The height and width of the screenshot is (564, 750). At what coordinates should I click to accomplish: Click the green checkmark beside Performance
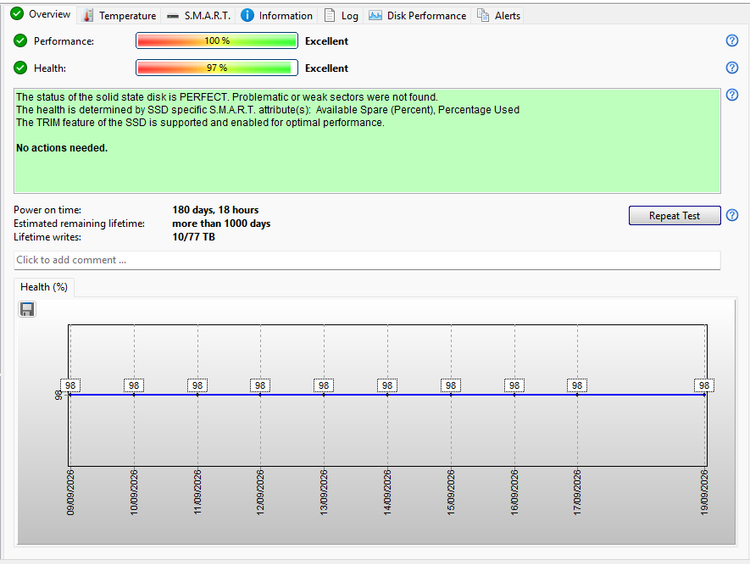tap(20, 41)
